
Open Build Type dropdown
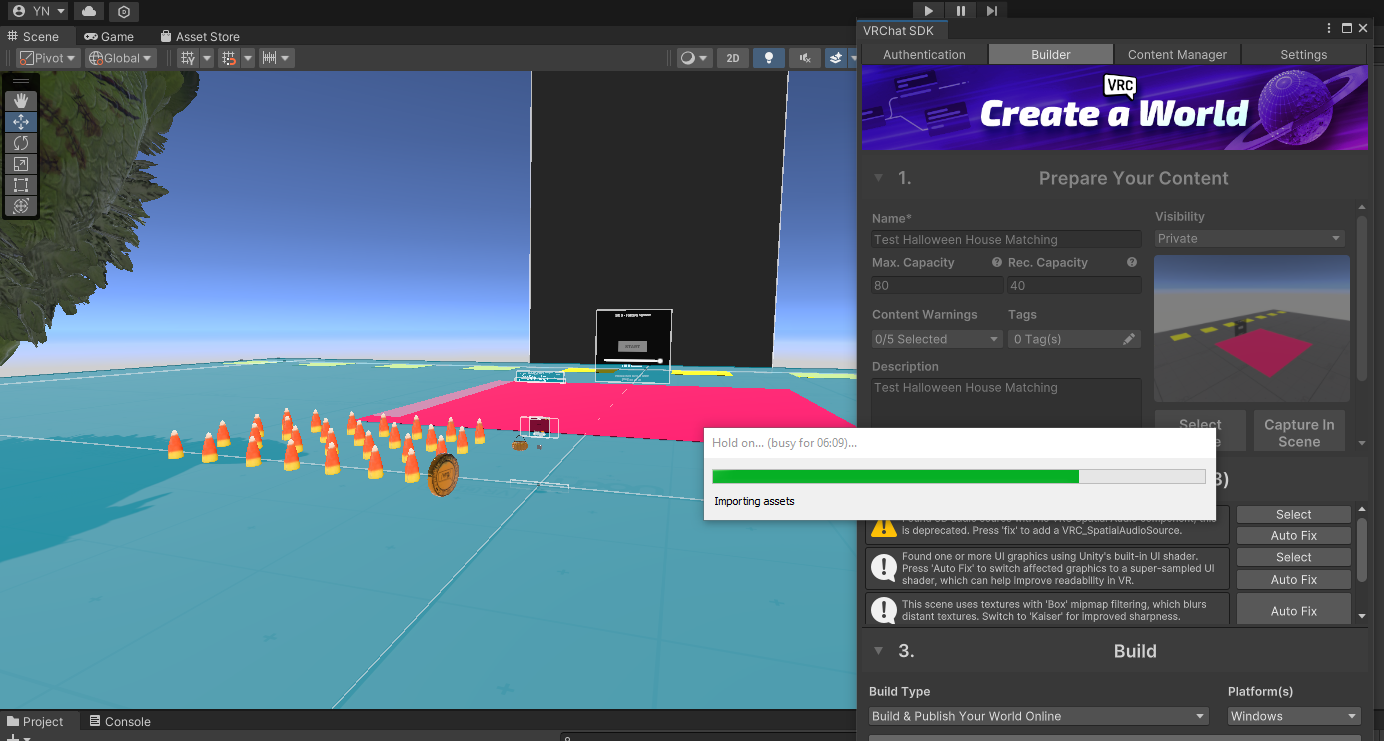[x=1039, y=716]
